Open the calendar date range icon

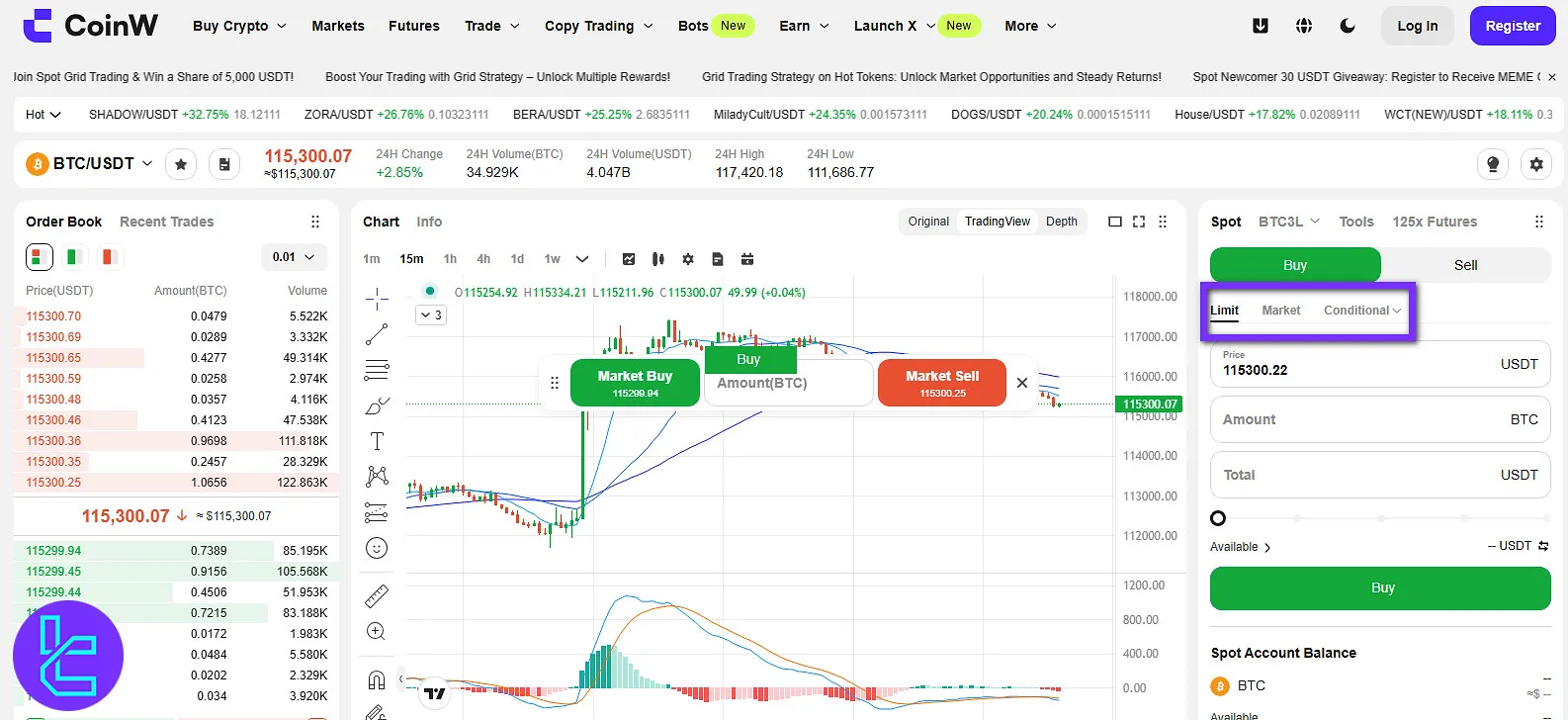click(747, 259)
